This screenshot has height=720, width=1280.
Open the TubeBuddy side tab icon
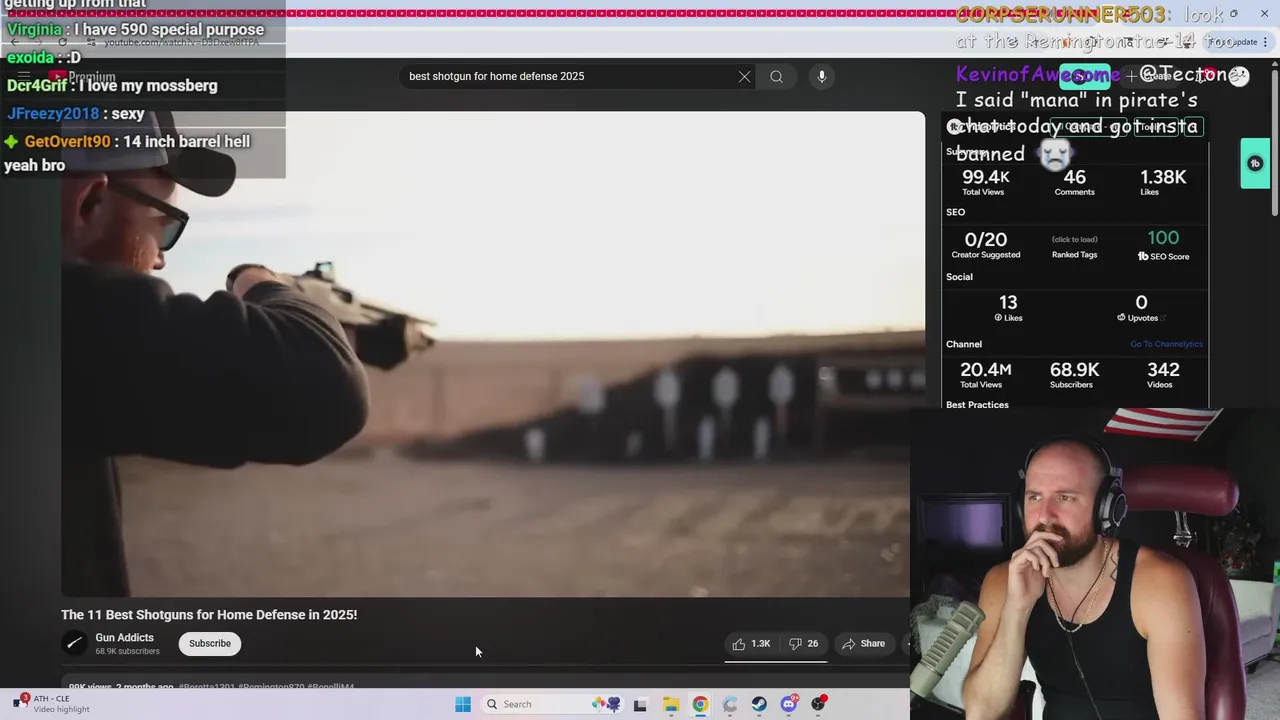tap(1255, 164)
